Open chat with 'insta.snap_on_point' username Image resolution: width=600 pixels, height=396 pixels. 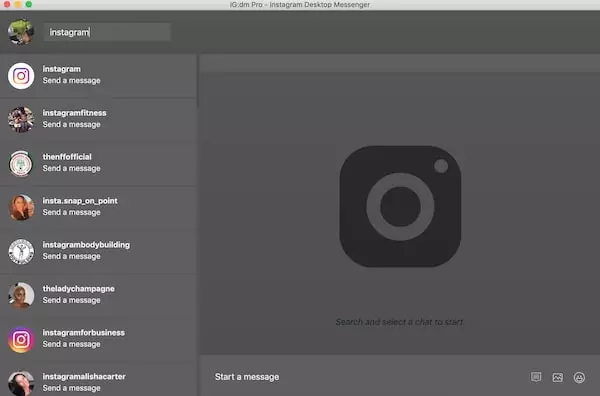[80, 201]
